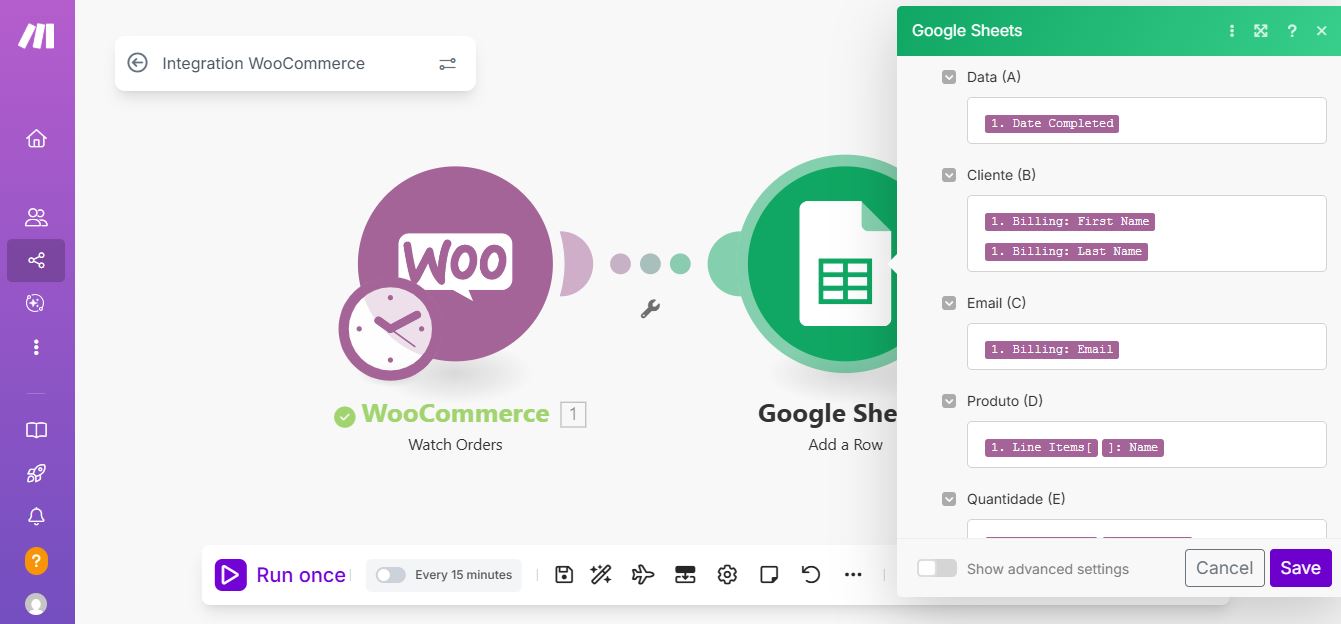Collapse the Produto (D) field
The image size is (1341, 624).
tap(949, 401)
